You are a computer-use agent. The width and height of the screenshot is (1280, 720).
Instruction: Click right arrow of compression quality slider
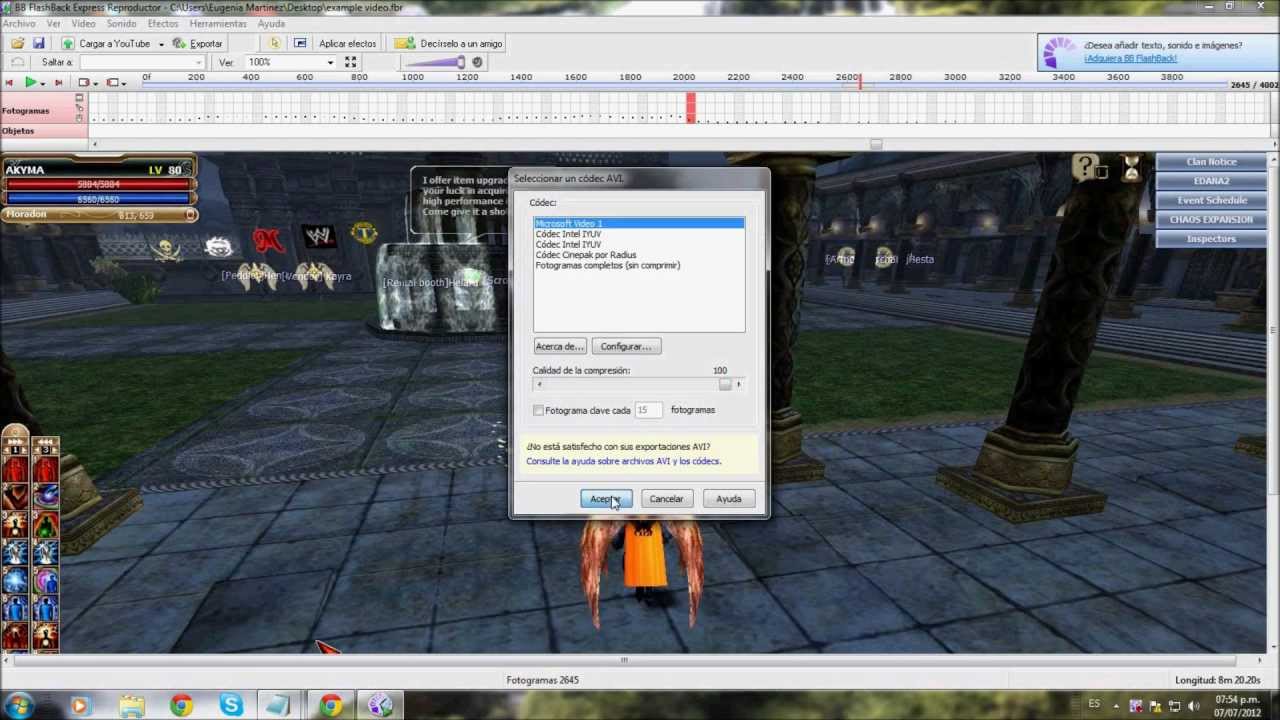click(x=739, y=385)
